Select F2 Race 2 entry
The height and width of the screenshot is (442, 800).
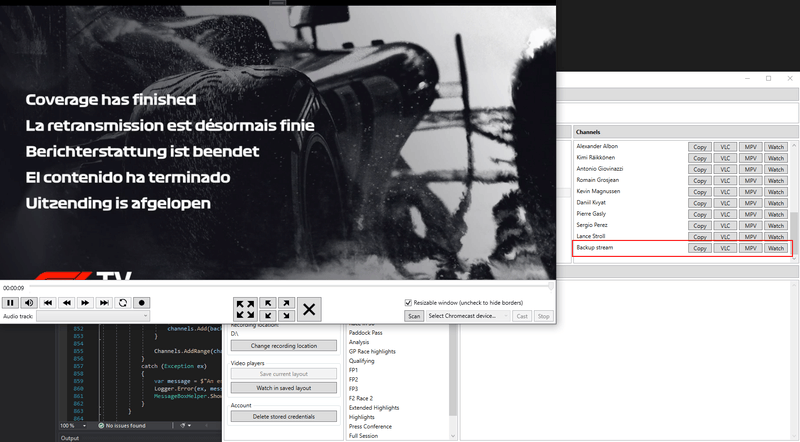coord(361,398)
